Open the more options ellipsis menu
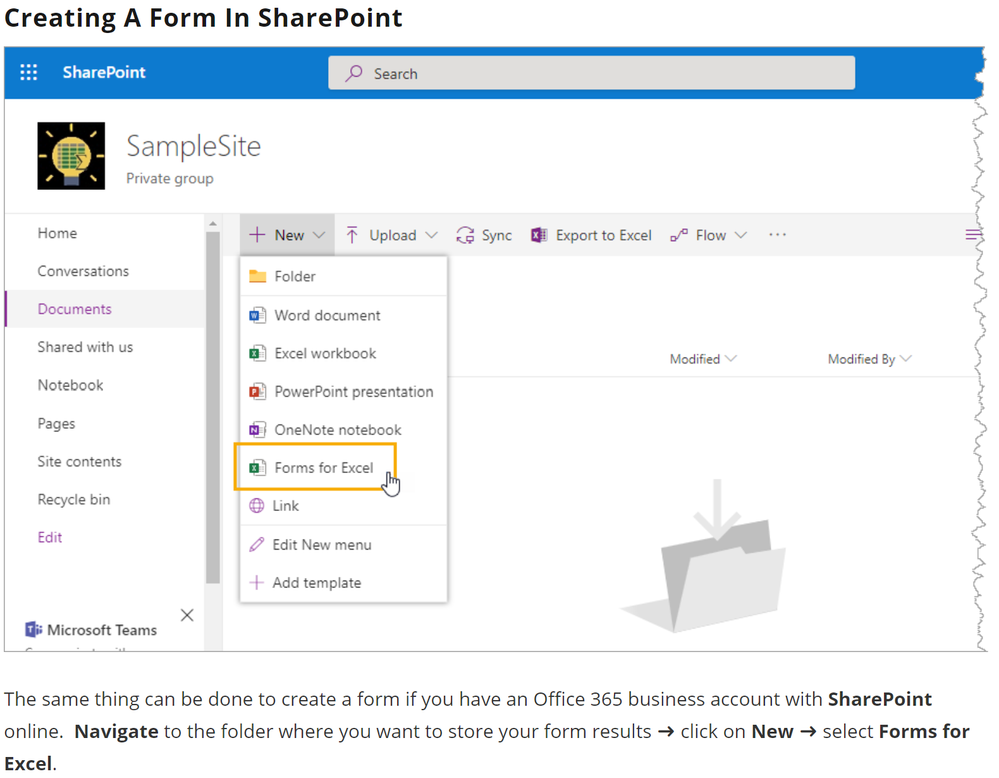The height and width of the screenshot is (778, 999). coord(777,235)
